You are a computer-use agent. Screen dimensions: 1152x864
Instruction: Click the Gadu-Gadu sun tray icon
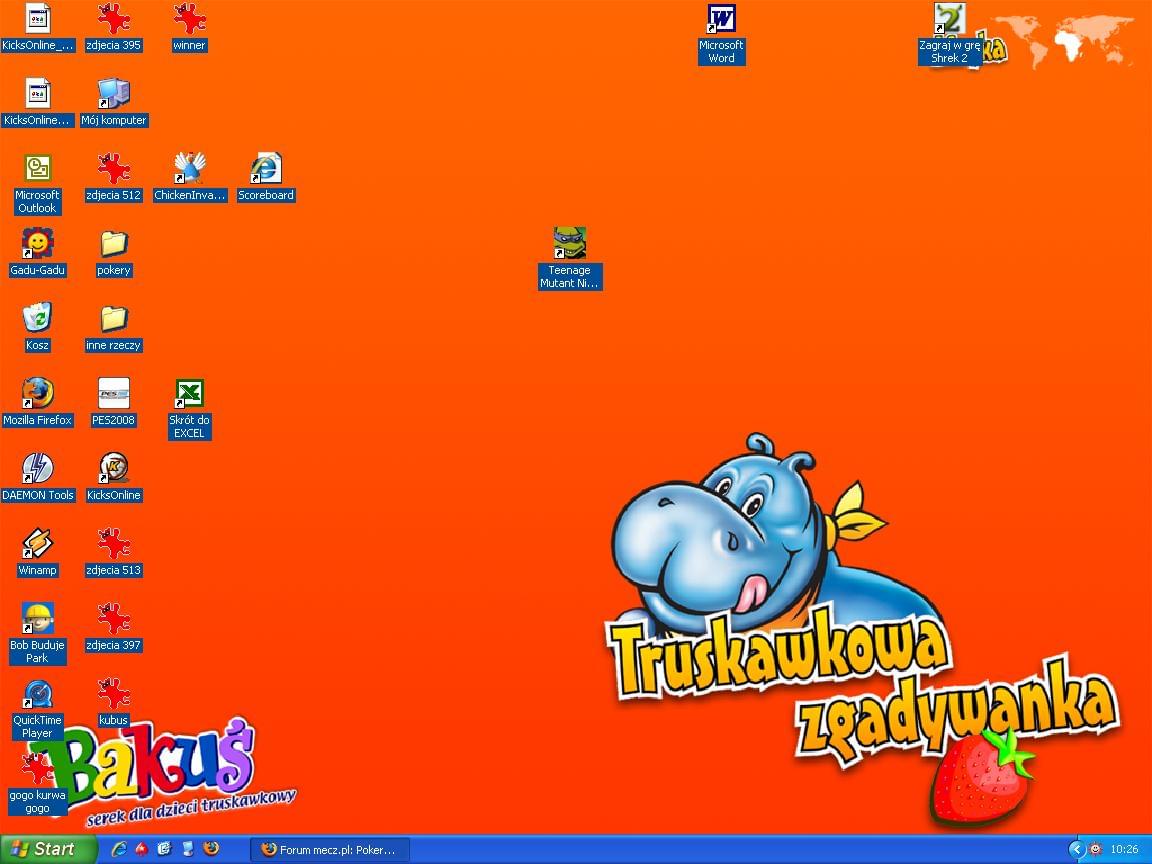(1095, 850)
